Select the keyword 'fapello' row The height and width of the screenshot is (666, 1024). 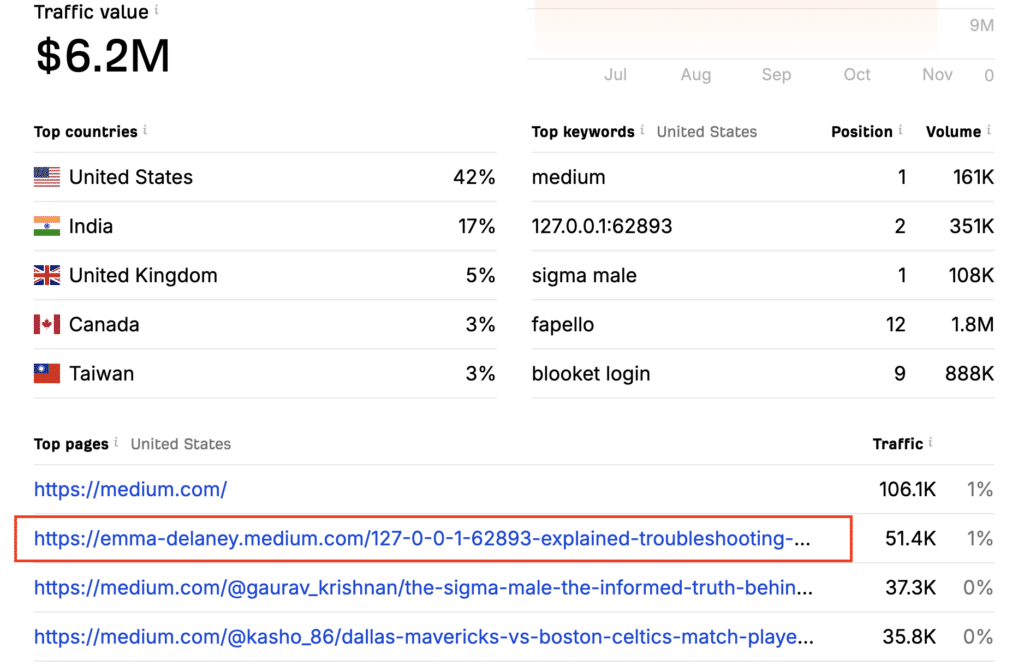click(763, 325)
